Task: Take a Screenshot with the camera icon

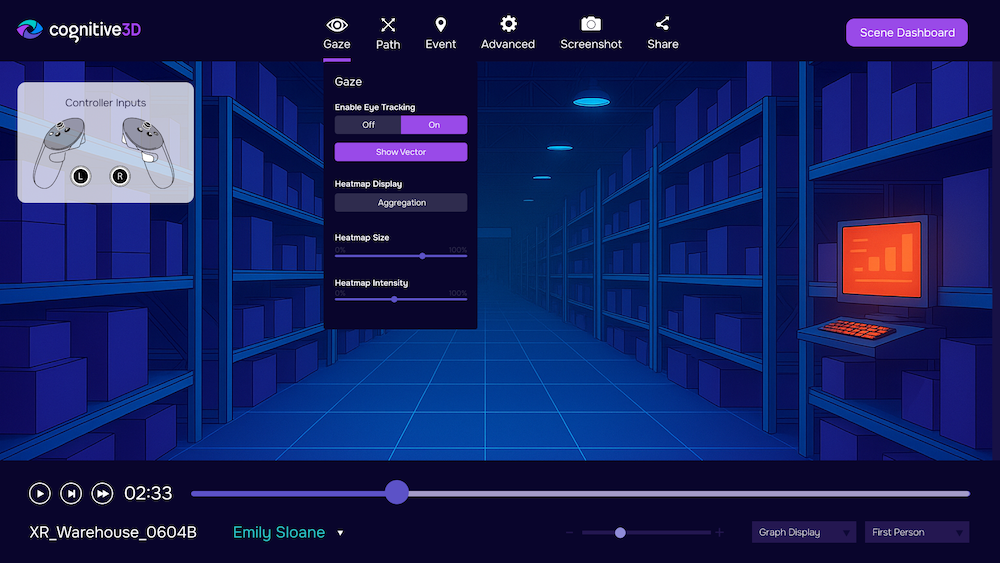Action: pos(591,25)
